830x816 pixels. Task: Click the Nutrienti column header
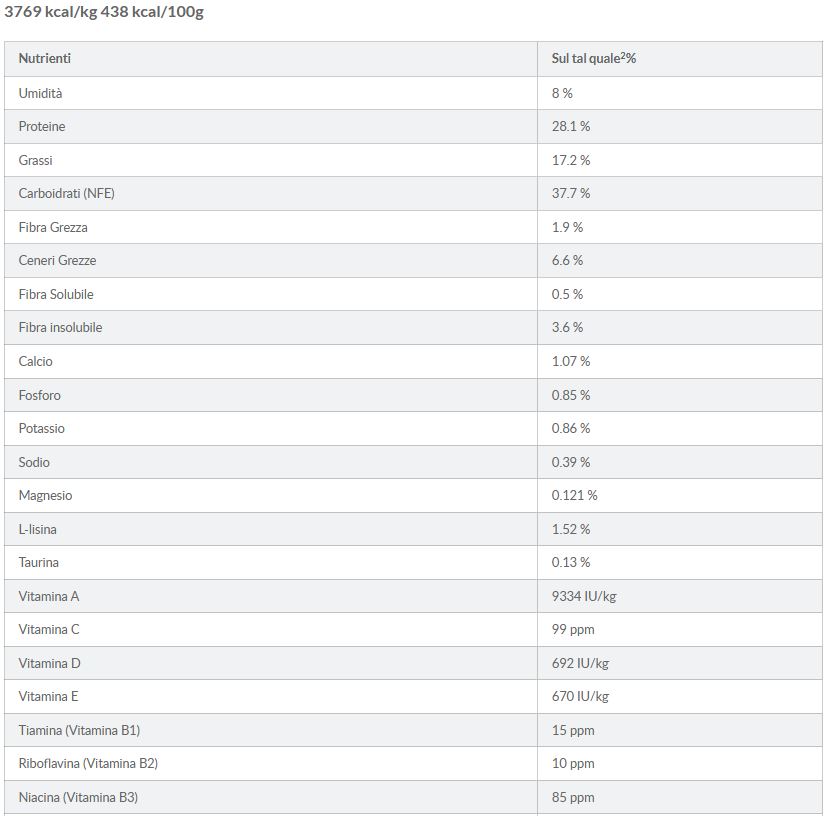(45, 59)
